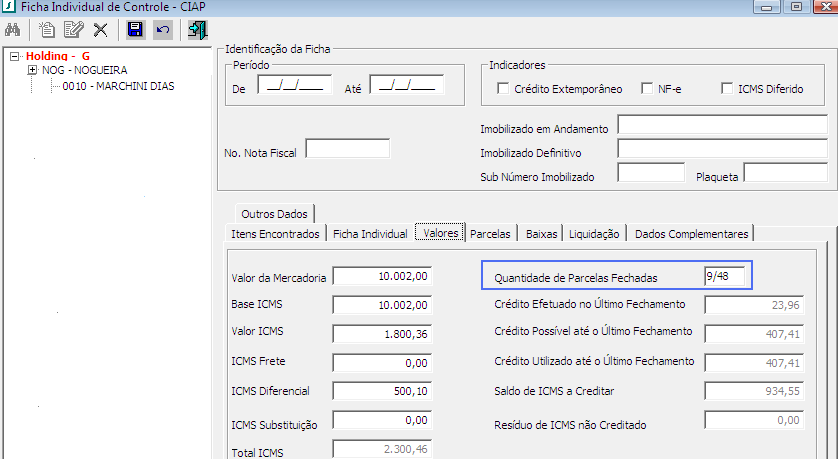The image size is (838, 459).
Task: Click the new record document icon
Action: (46, 30)
